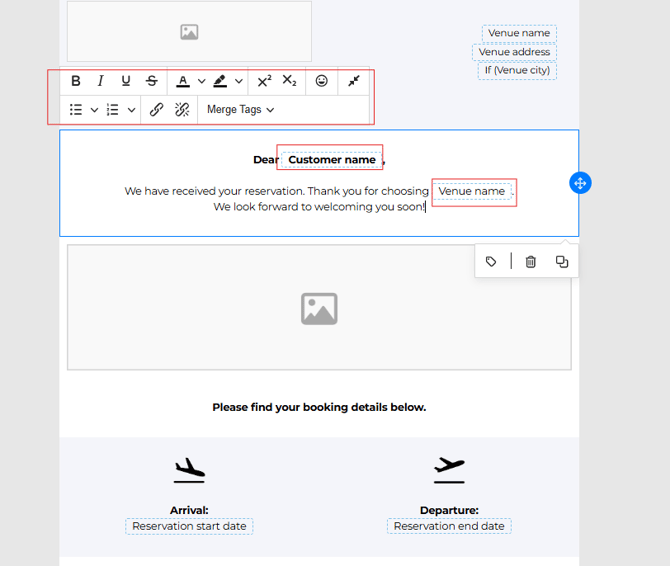Select the Customer name merge tag
This screenshot has width=670, height=566.
[331, 160]
